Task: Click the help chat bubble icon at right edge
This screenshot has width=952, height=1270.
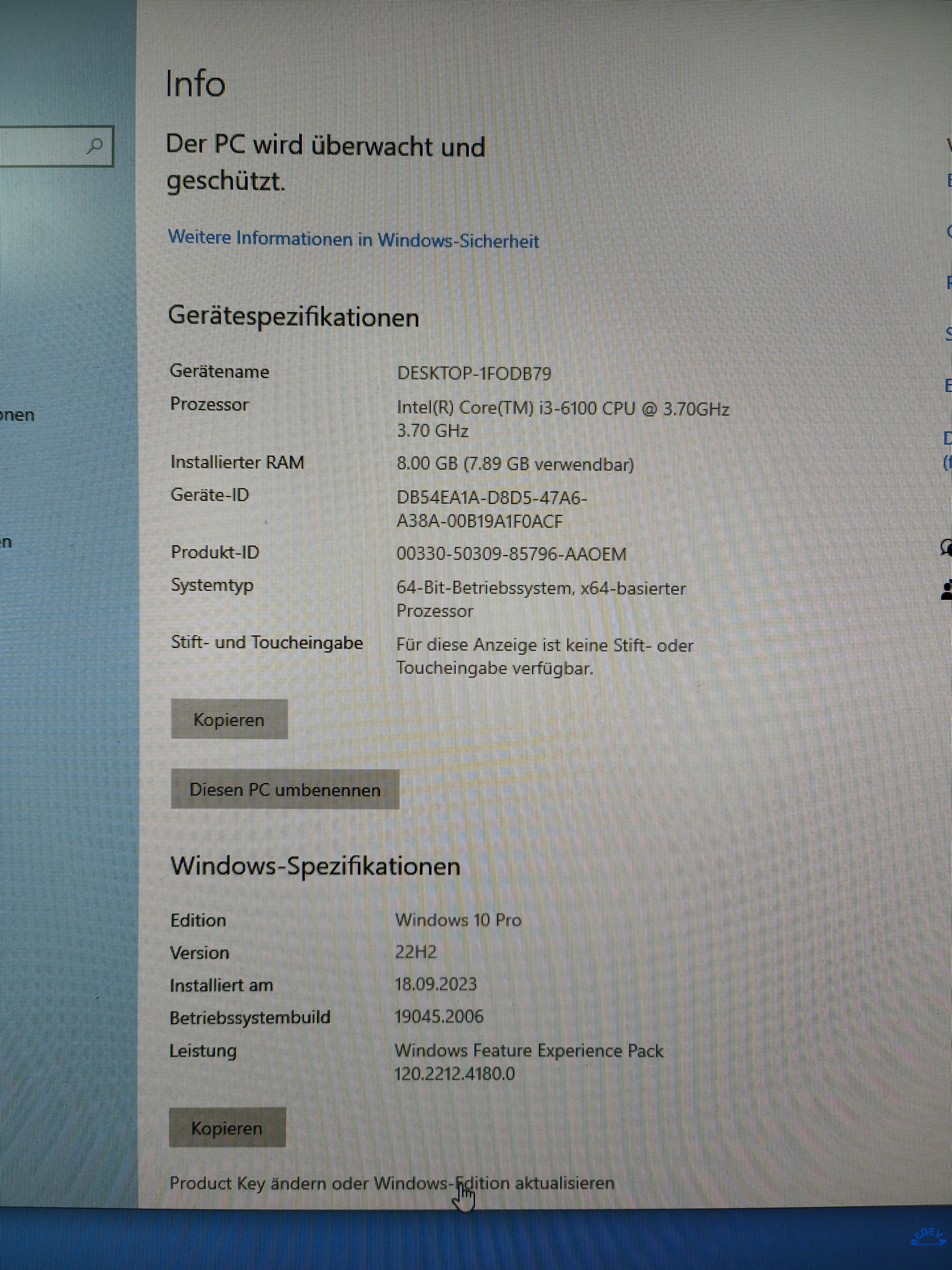Action: tap(946, 547)
